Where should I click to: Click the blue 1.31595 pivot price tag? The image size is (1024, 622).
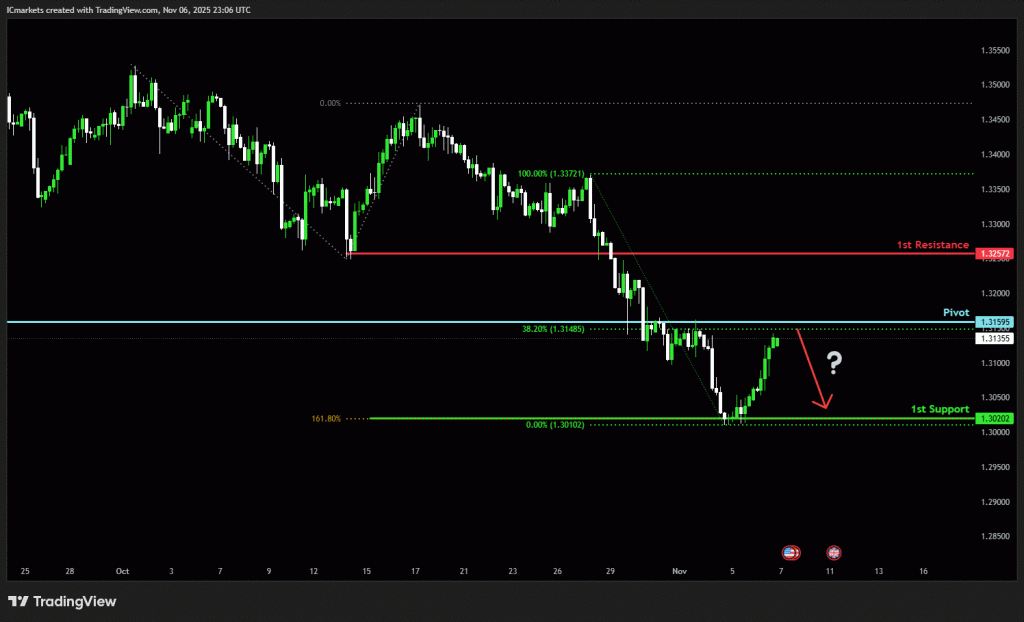[996, 322]
